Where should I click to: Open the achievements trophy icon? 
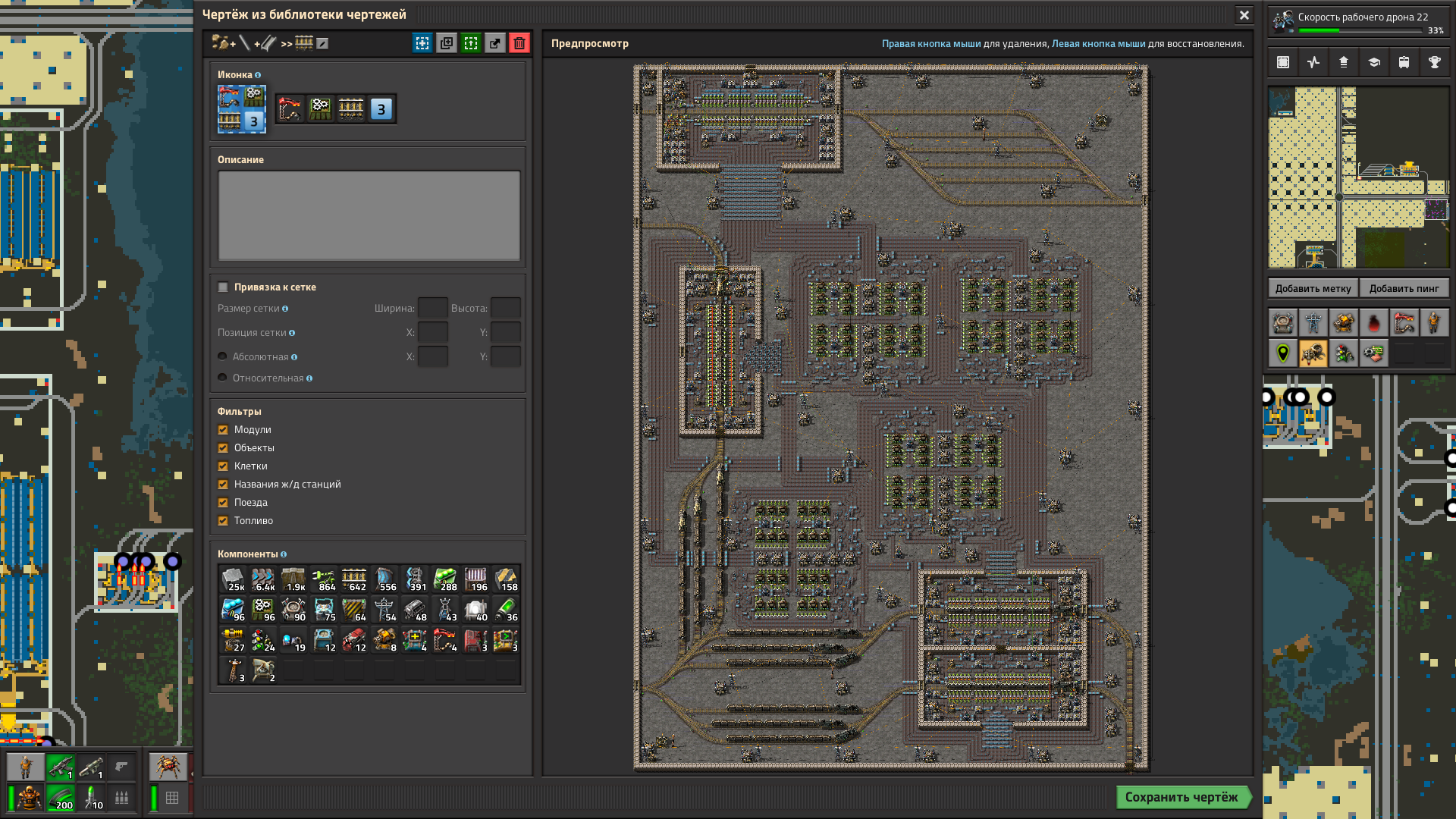pos(1435,62)
